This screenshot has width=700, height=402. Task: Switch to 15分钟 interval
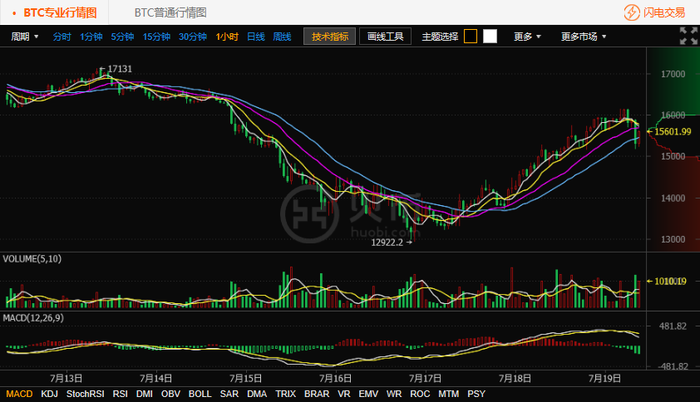pyautogui.click(x=156, y=37)
